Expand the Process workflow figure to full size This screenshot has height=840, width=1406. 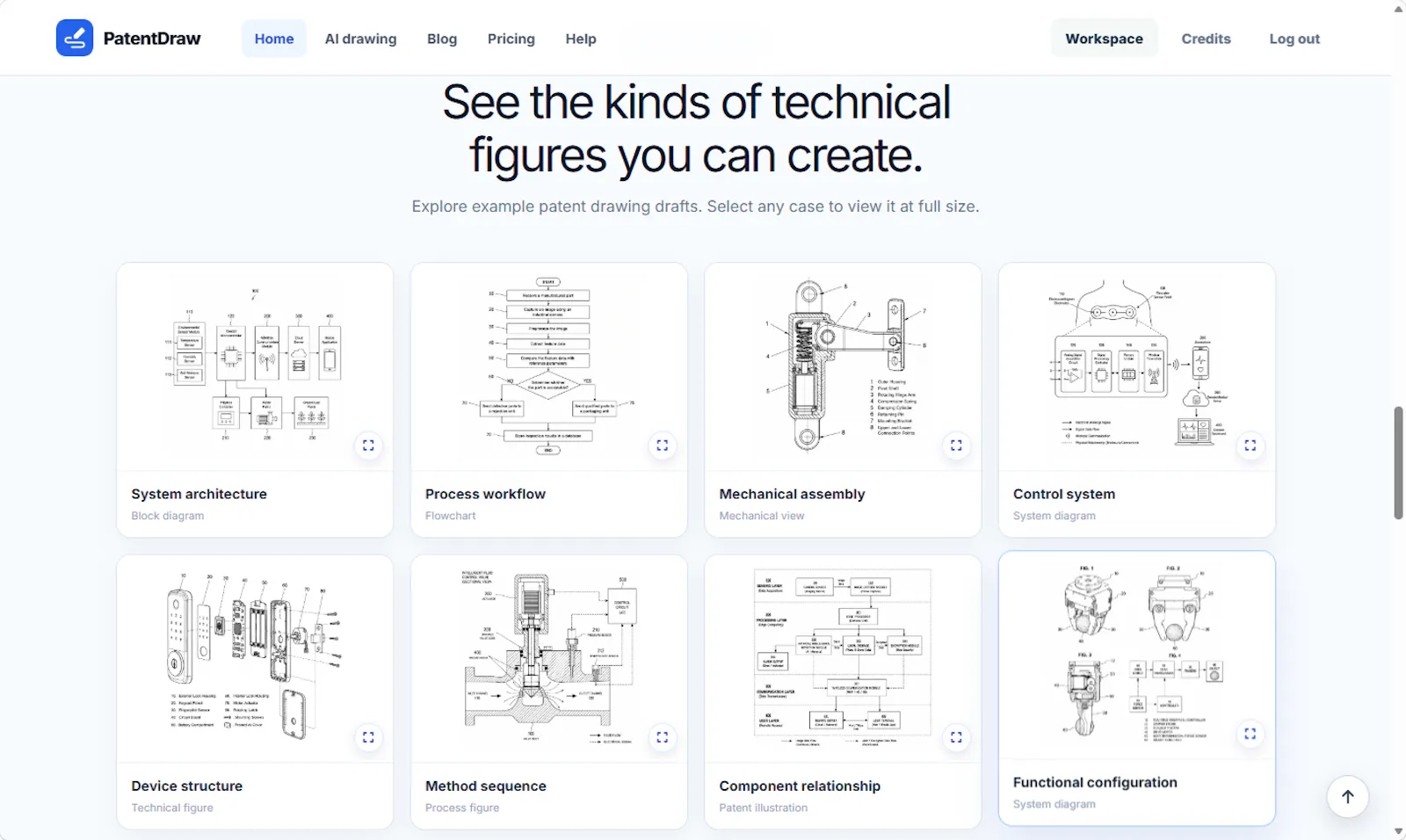[663, 445]
